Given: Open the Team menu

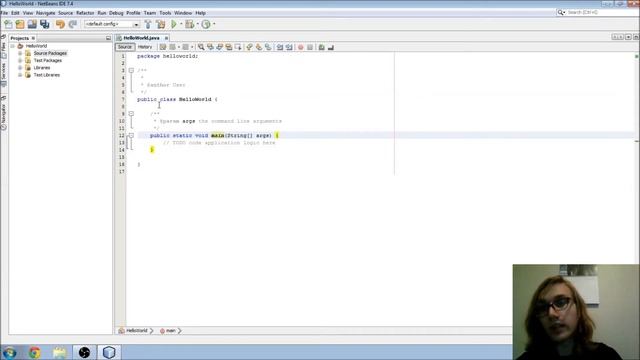Looking at the screenshot, I should 150,13.
